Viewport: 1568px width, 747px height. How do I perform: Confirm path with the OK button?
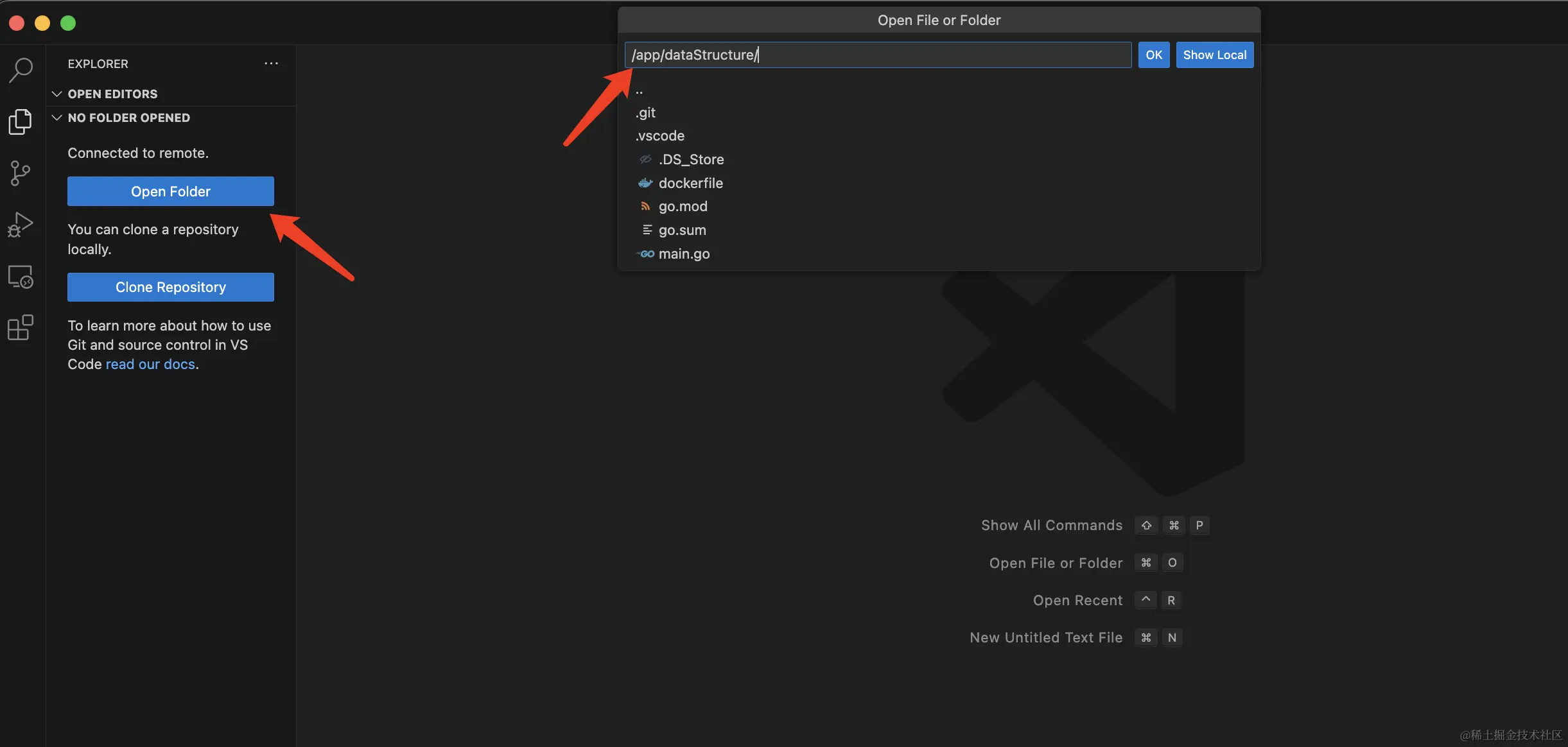pos(1153,55)
